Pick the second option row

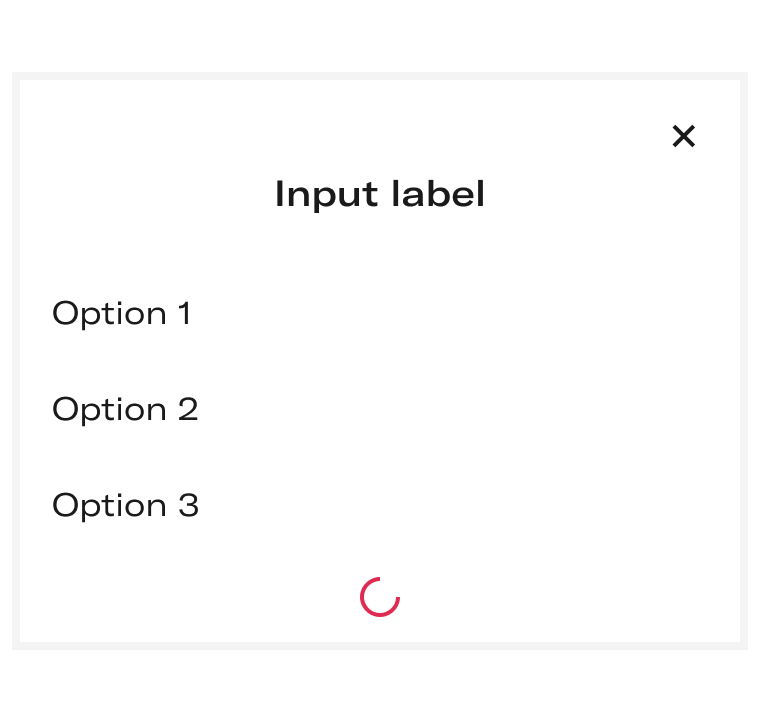coord(380,409)
